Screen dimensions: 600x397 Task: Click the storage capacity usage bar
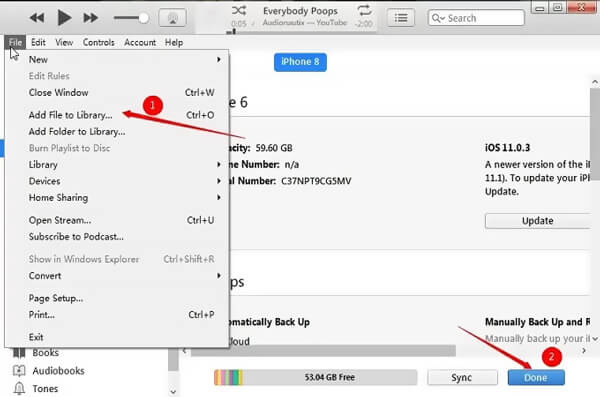tap(316, 377)
